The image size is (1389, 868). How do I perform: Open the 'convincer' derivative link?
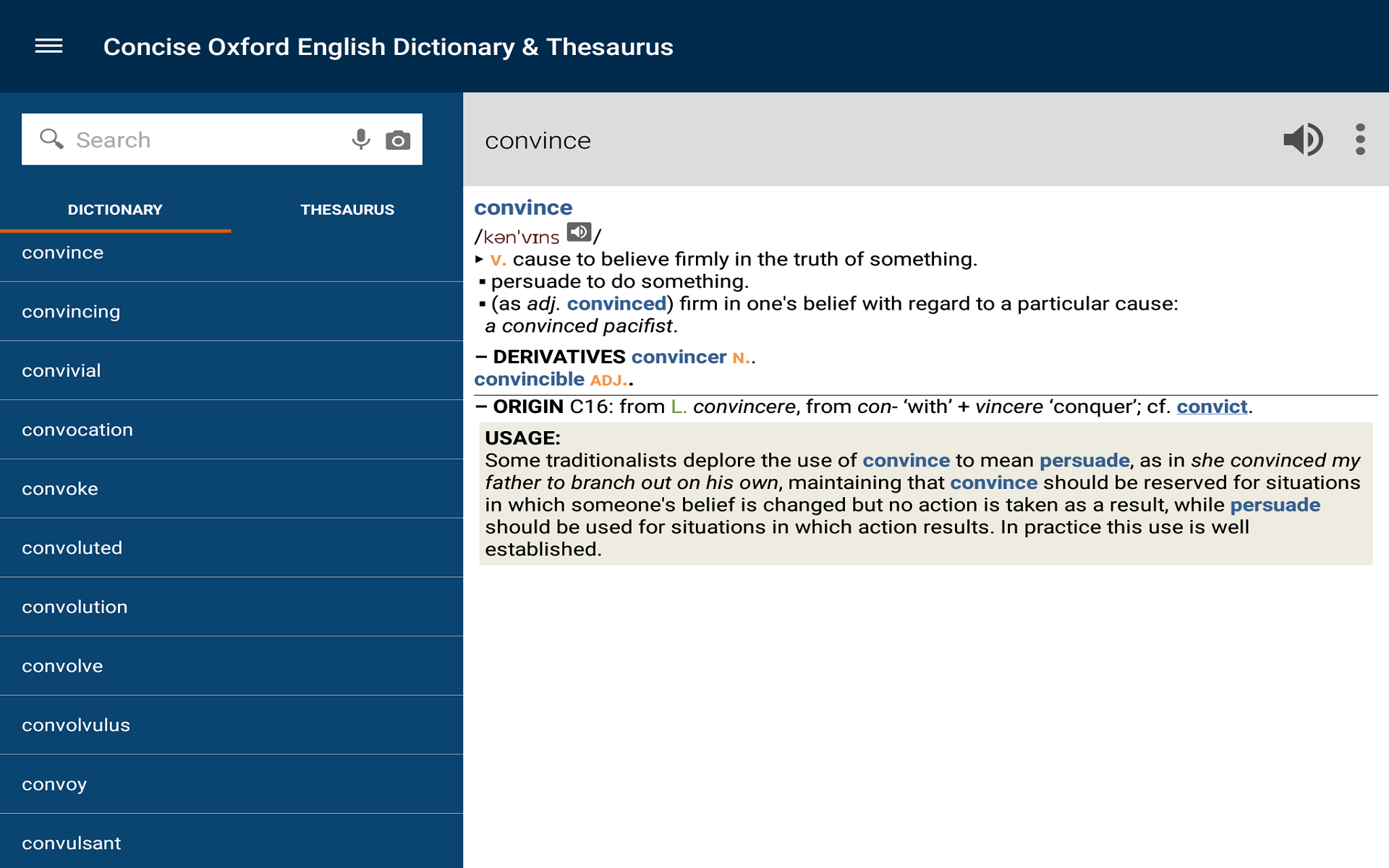(x=679, y=357)
